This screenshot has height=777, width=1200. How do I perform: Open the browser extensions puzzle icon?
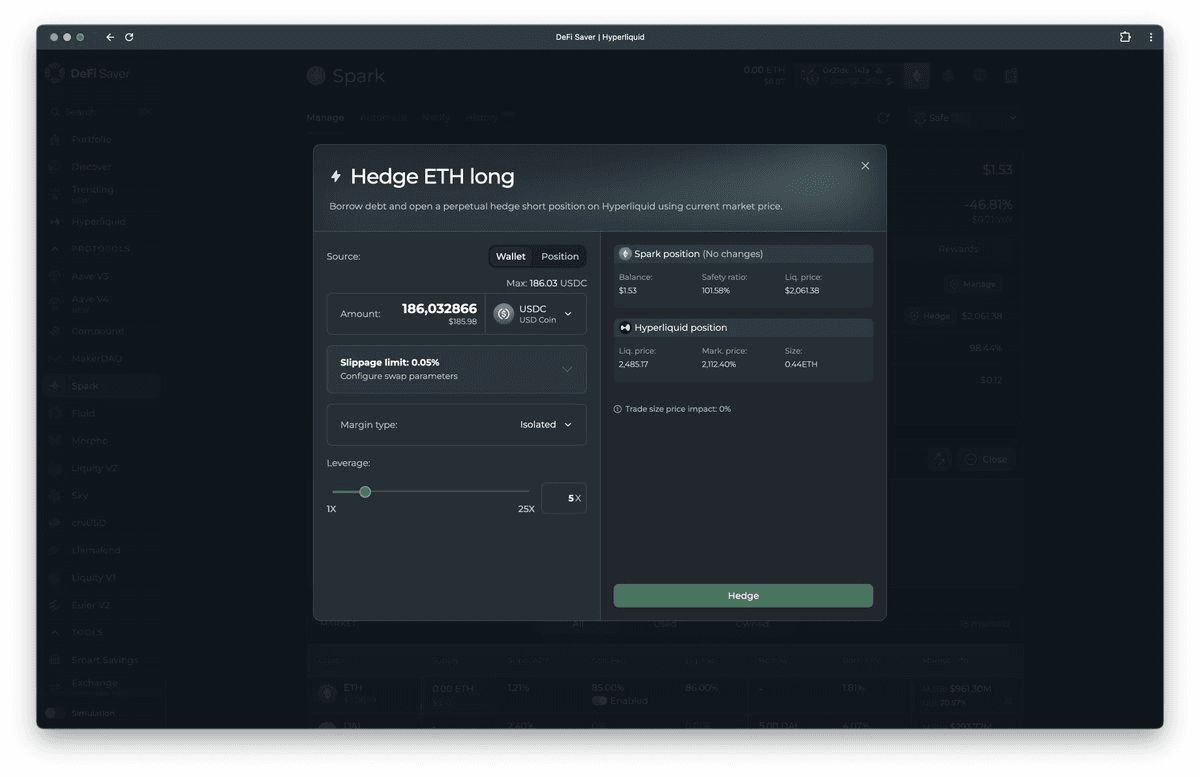point(1125,37)
